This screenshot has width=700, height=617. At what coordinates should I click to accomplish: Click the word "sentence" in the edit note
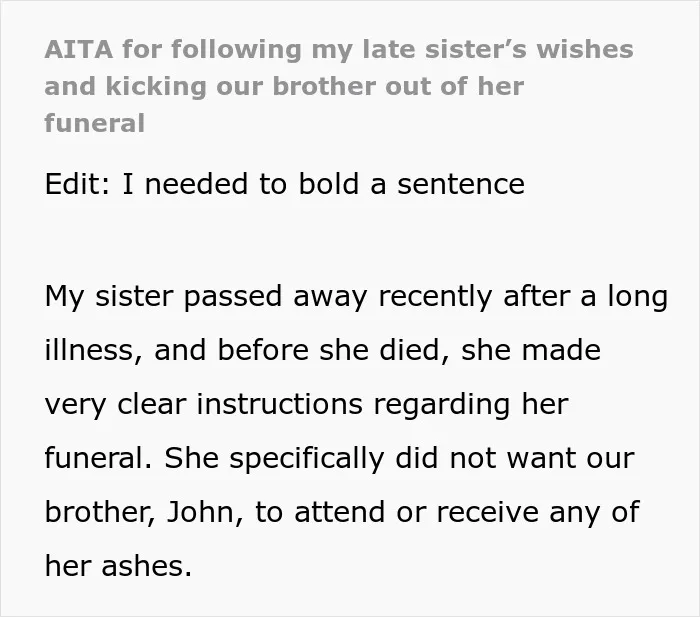click(461, 184)
